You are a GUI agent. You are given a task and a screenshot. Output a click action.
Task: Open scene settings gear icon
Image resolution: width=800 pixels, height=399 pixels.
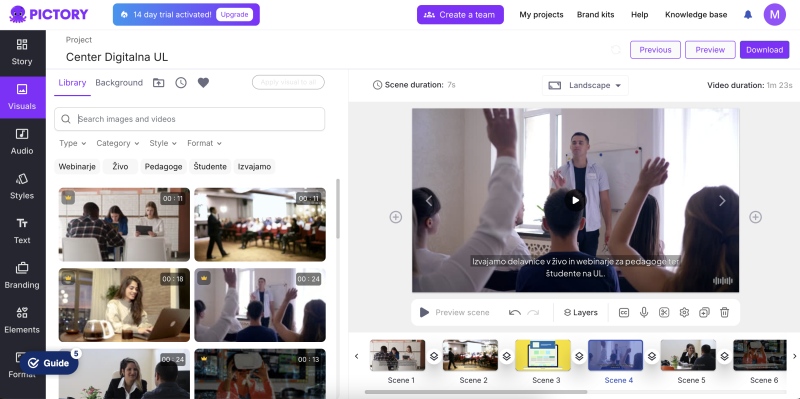pos(684,313)
